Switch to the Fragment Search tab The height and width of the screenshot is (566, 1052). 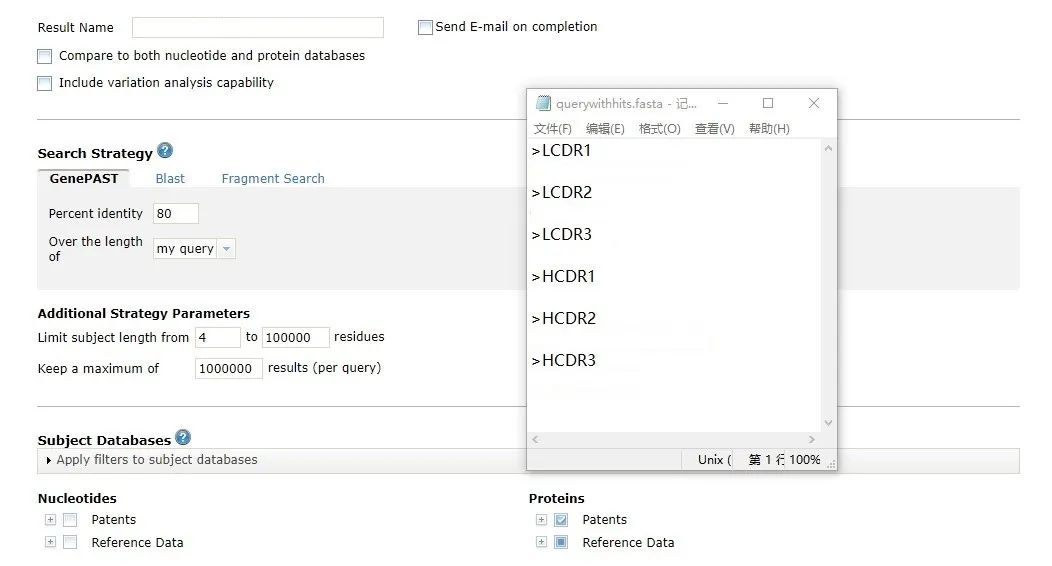[273, 179]
